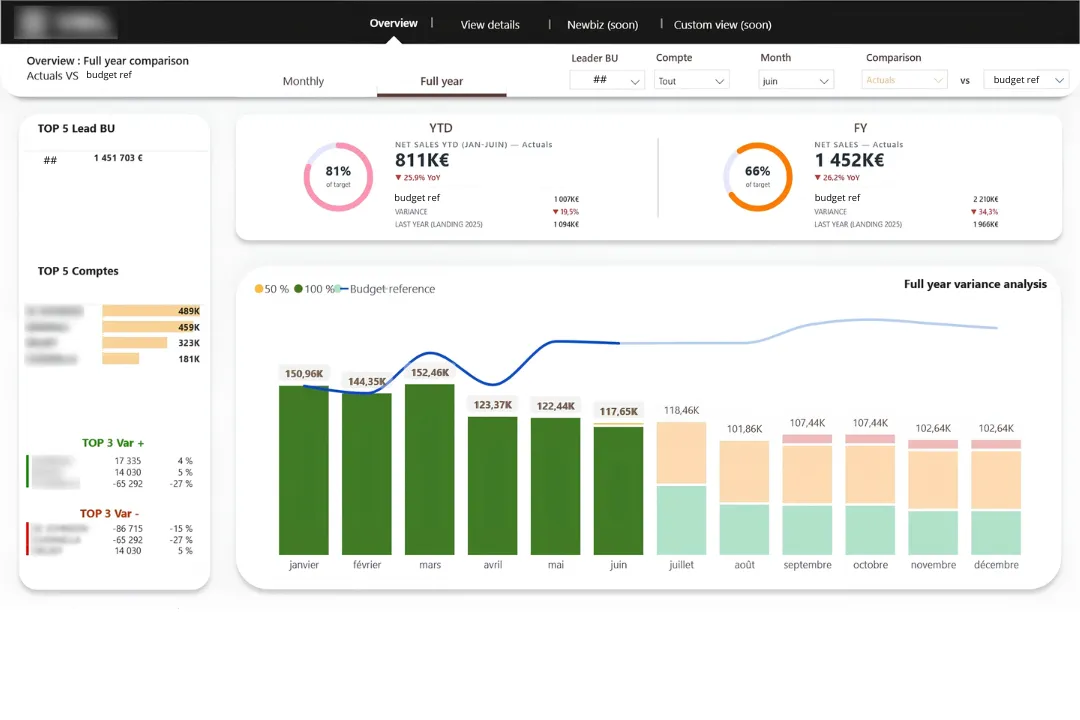The height and width of the screenshot is (720, 1080).
Task: Select the novembre stacked bar
Action: click(933, 497)
